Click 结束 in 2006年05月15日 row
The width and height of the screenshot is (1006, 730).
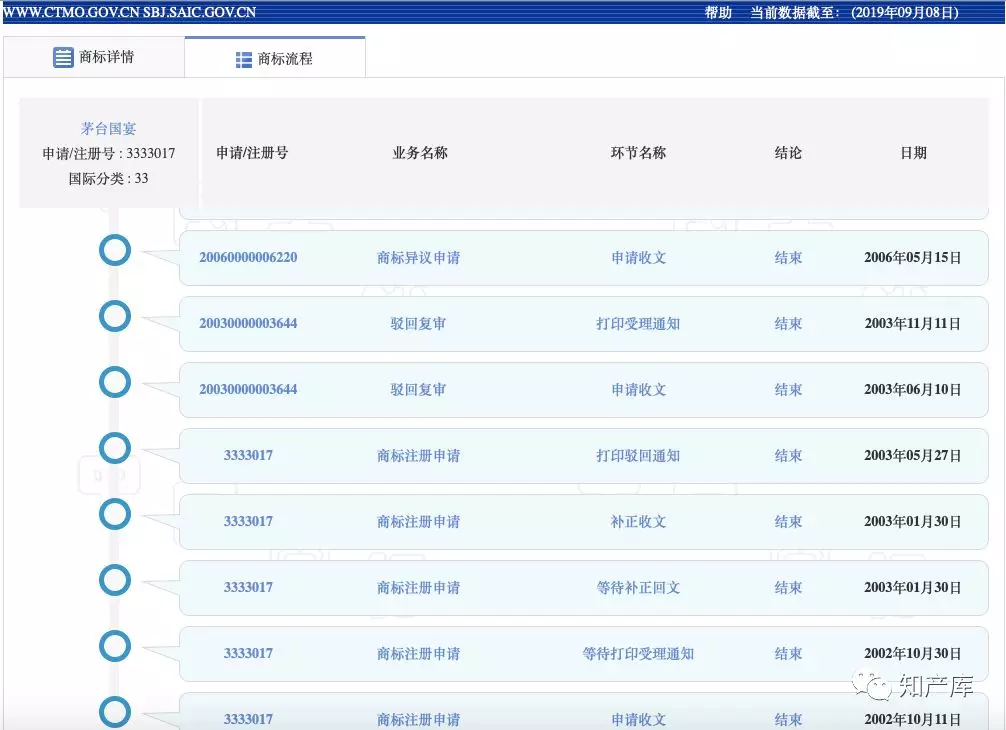tap(788, 258)
